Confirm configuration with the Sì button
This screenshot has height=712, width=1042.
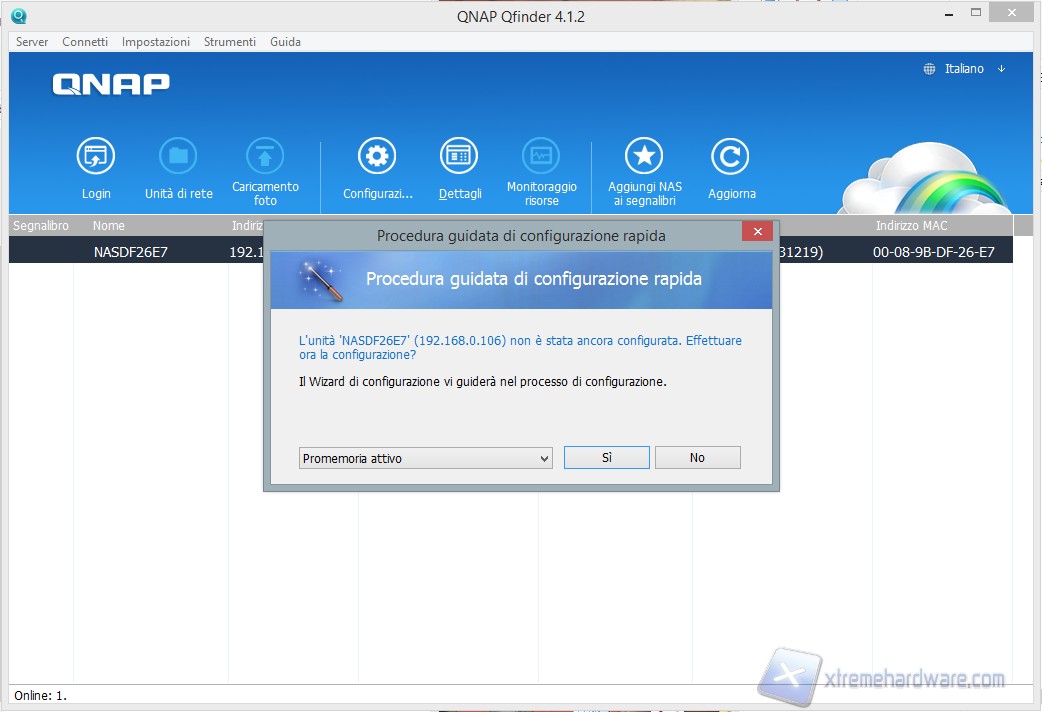(x=606, y=458)
